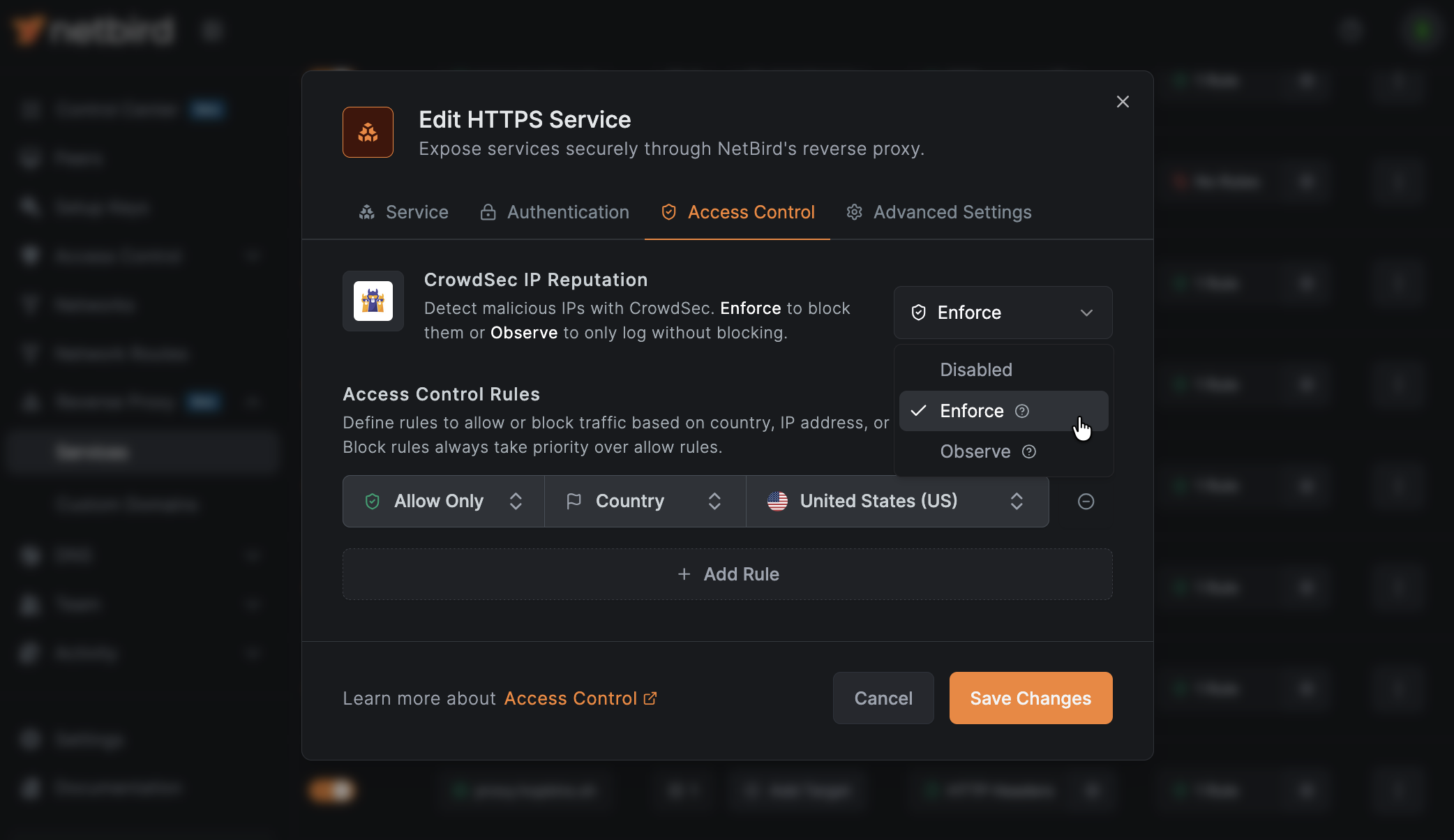Click the US flag icon in rule row

[777, 501]
